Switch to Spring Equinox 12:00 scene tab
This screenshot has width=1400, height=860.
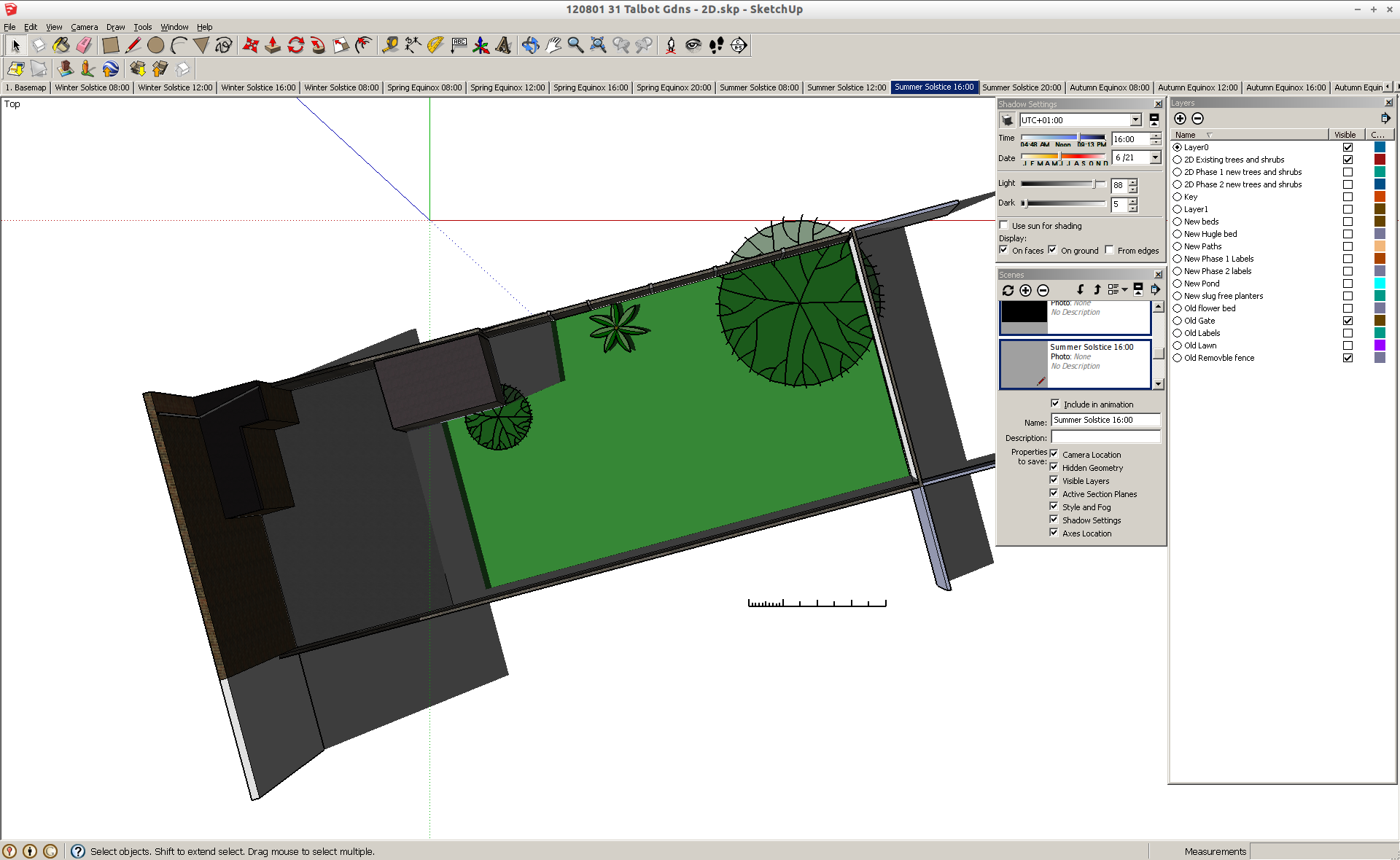[507, 87]
